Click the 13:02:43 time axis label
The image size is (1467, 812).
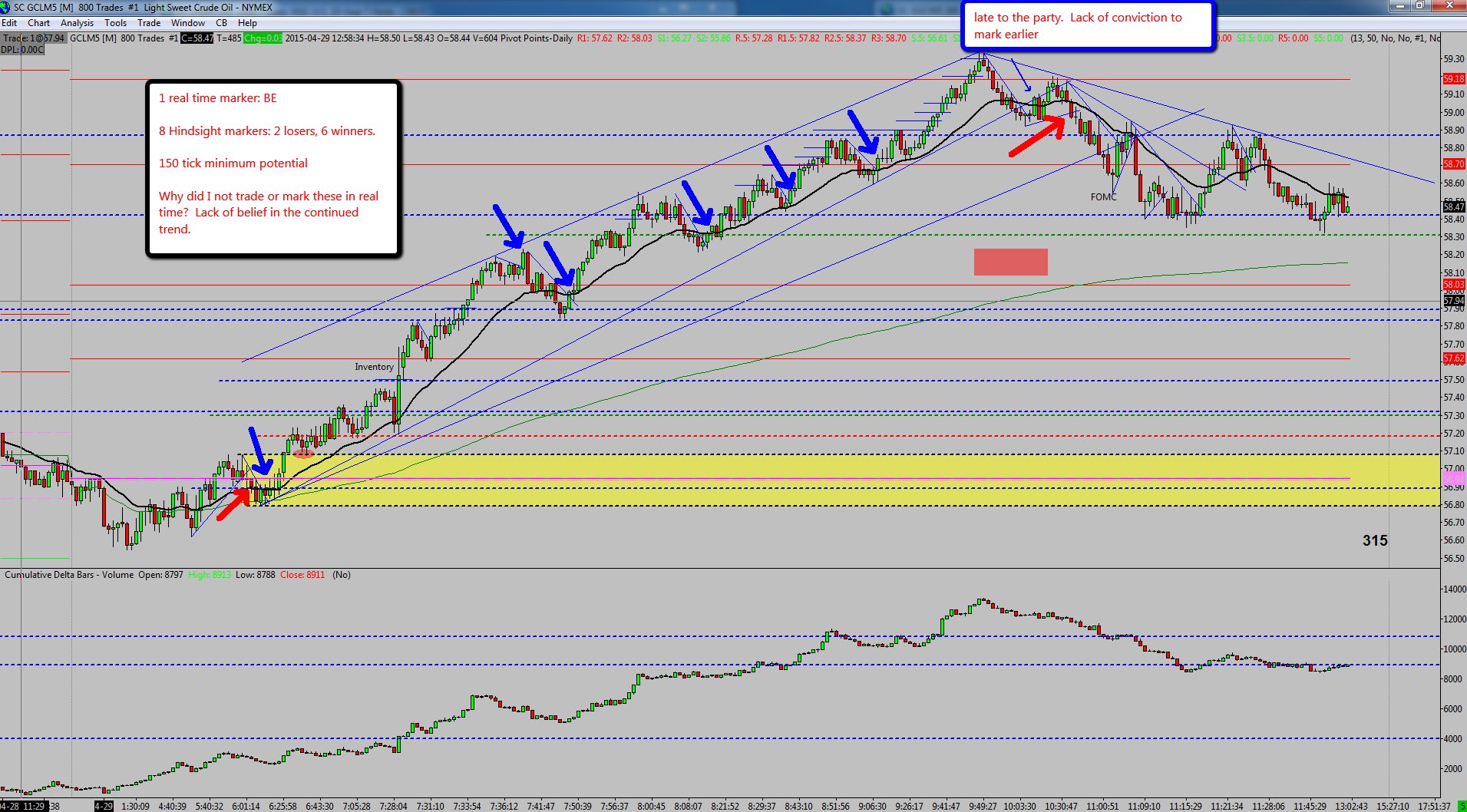(1351, 807)
